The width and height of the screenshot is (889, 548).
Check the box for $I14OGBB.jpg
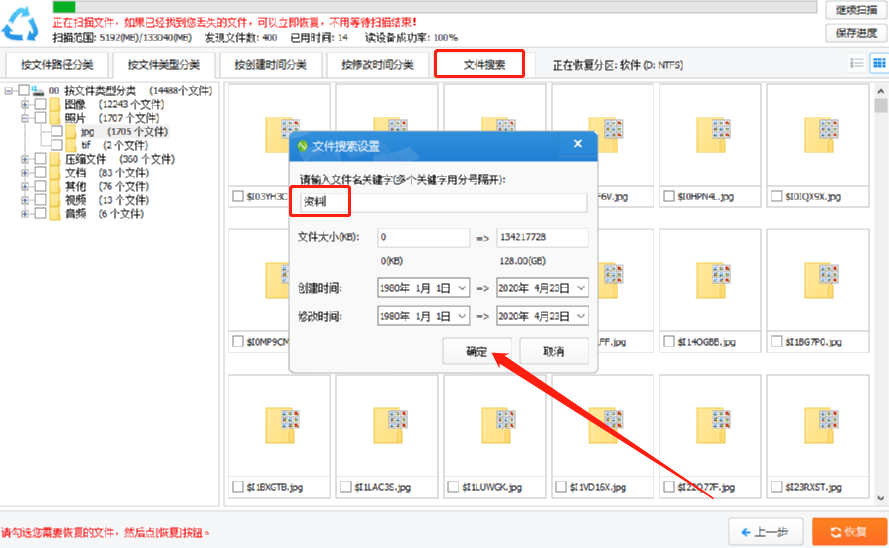(669, 341)
